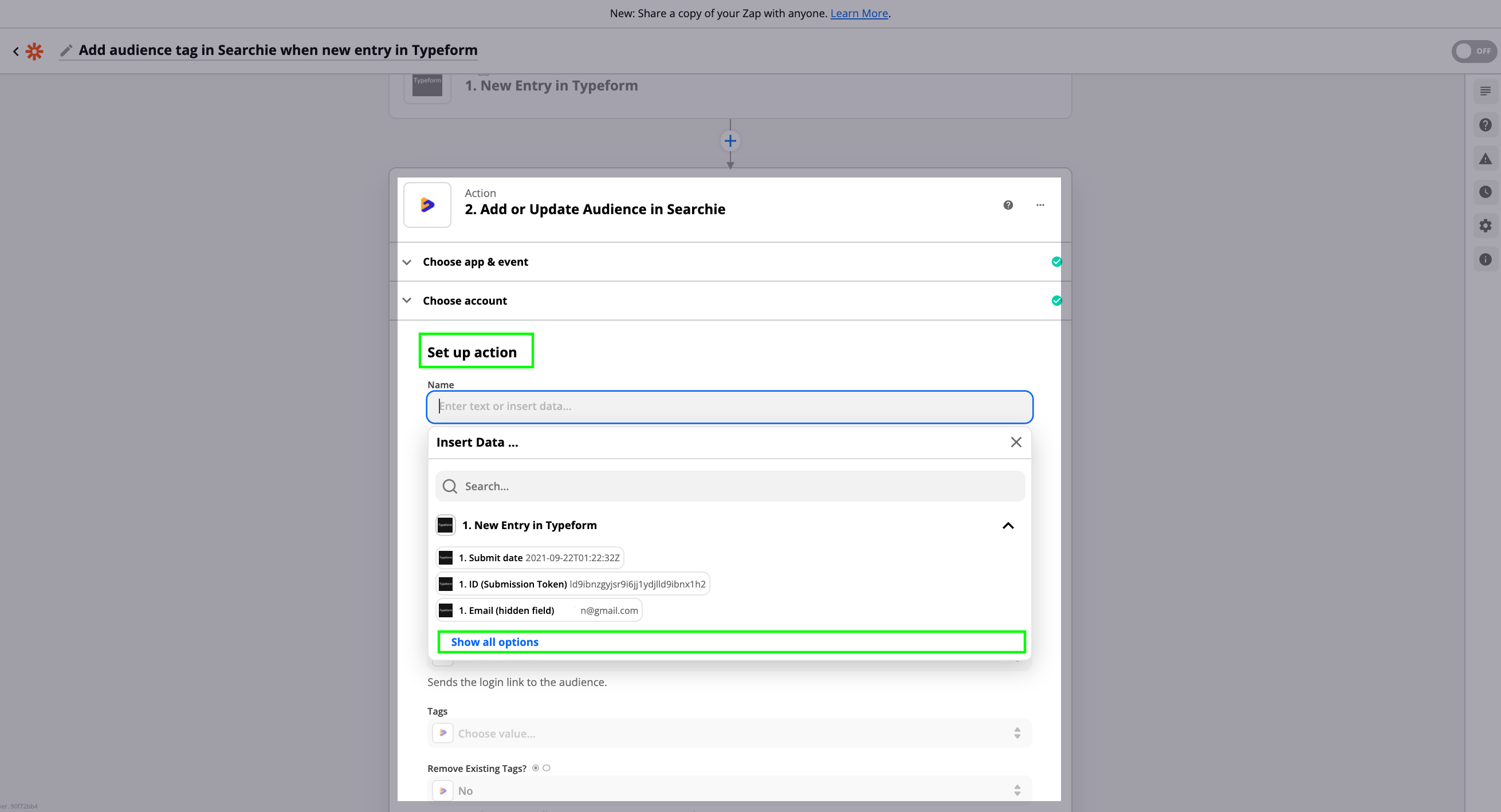The width and height of the screenshot is (1501, 812).
Task: Insert the ID (Submission Token) field
Action: pos(572,584)
